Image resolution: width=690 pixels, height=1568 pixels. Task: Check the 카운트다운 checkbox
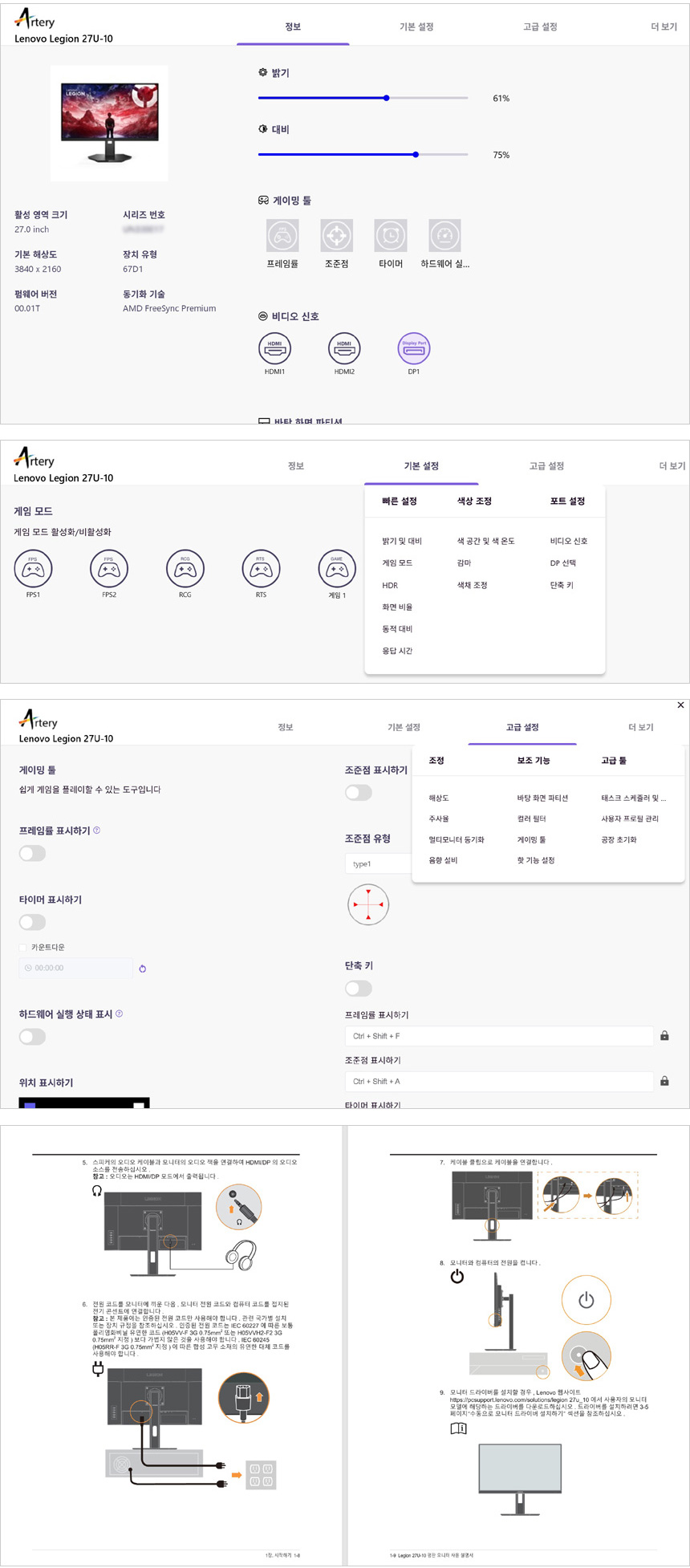coord(23,948)
